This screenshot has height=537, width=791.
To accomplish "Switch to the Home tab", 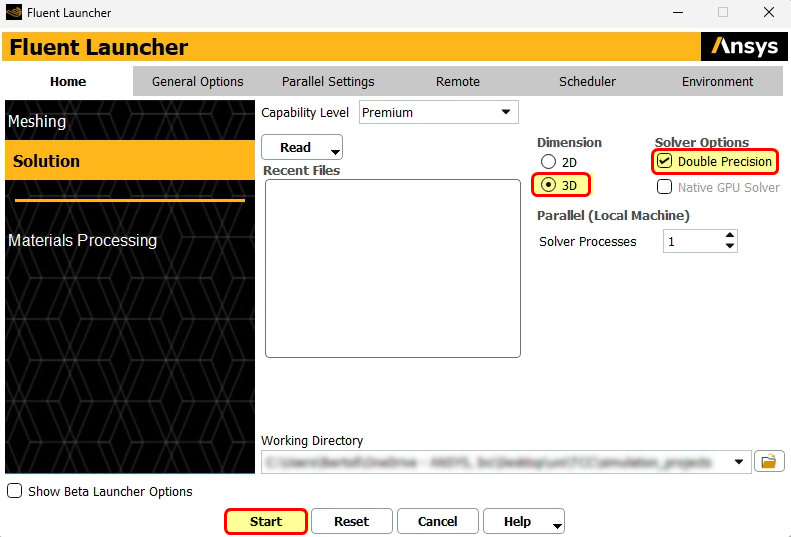I will tap(68, 81).
